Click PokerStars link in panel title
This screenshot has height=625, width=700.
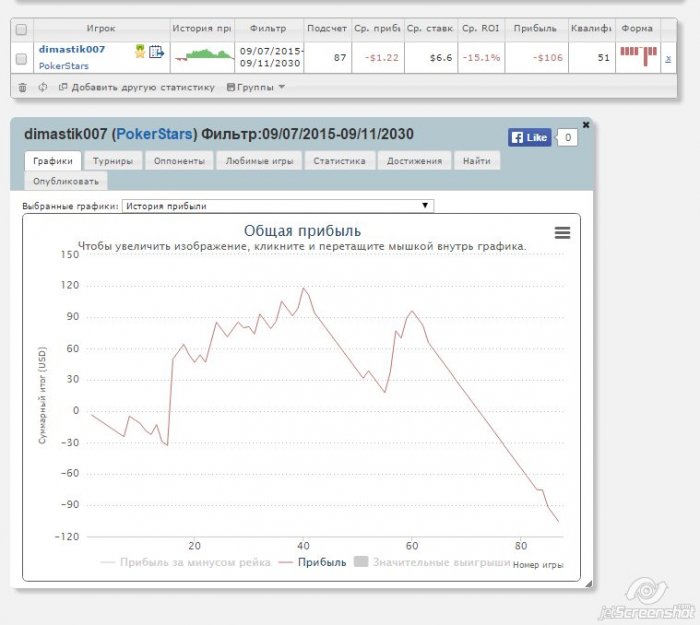click(x=154, y=134)
